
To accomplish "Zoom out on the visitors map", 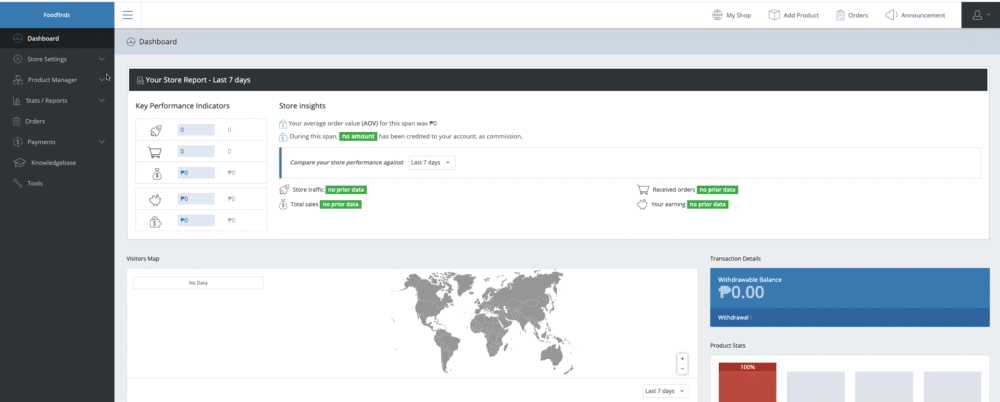I will point(682,369).
